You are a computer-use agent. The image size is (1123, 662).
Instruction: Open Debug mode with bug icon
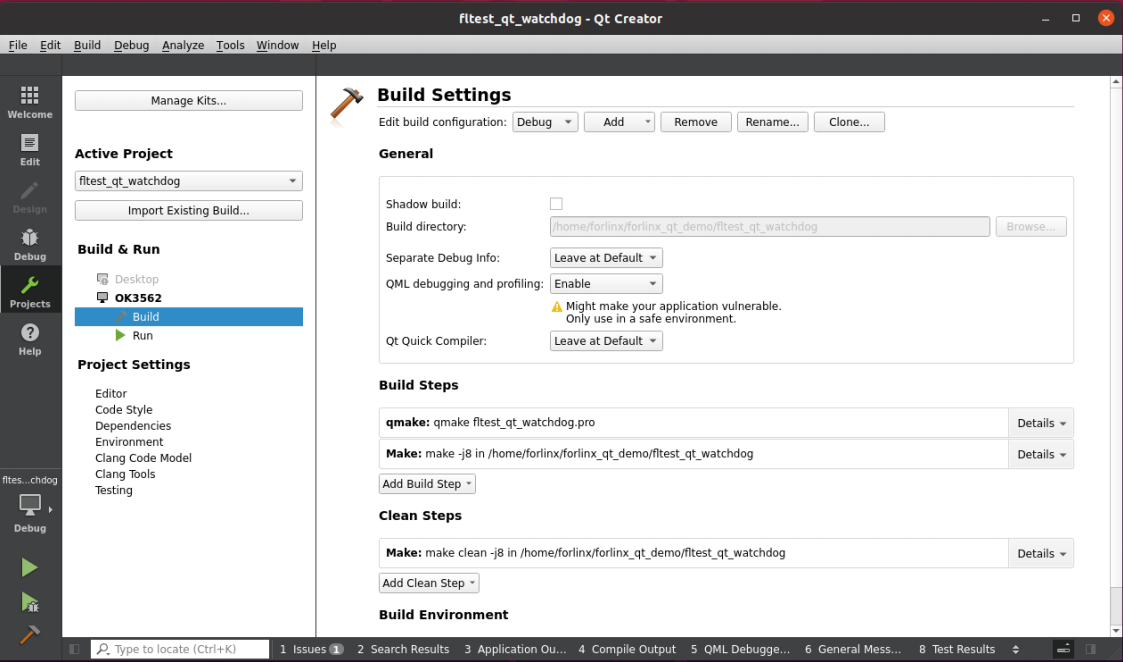click(30, 244)
